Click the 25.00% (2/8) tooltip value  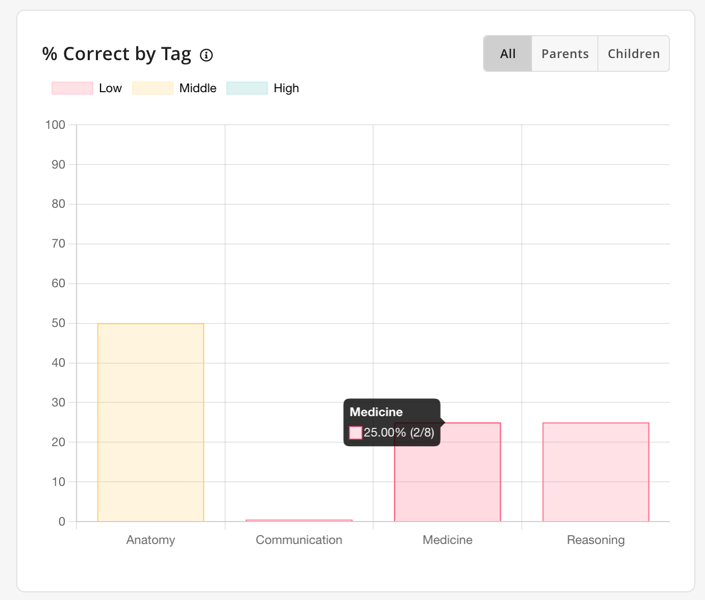[x=399, y=433]
